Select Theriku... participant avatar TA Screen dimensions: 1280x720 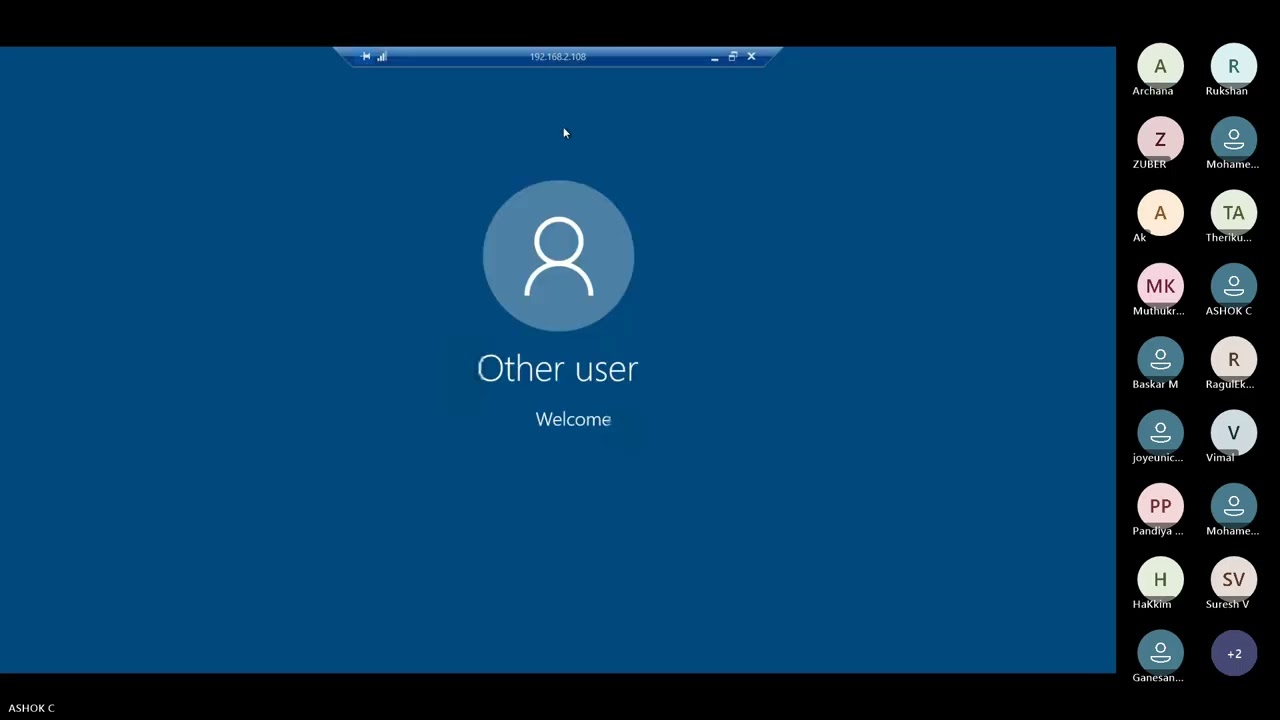(1233, 213)
